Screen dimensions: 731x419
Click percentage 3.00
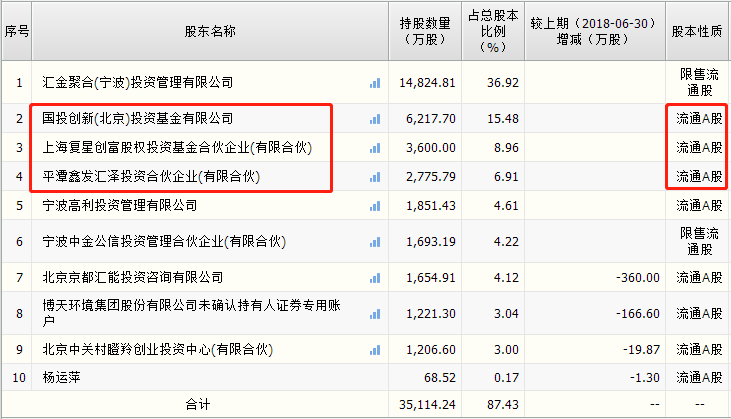tap(506, 350)
